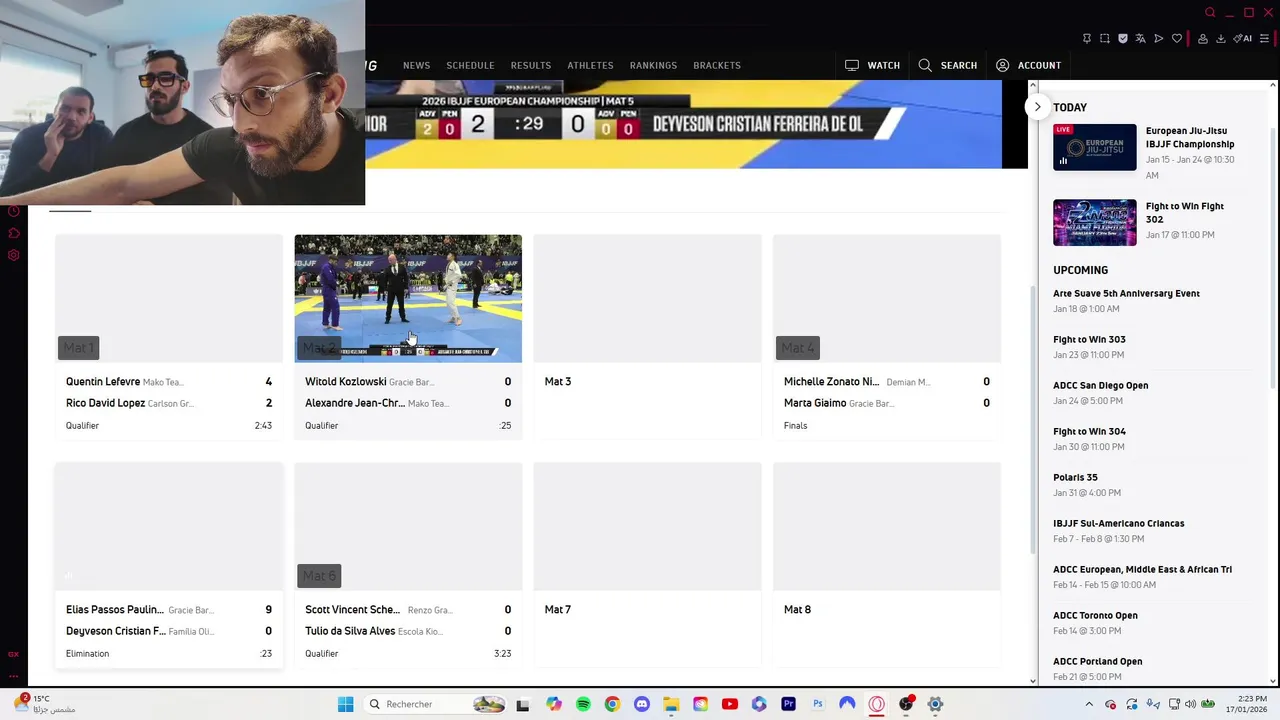Screen dimensions: 1280x720
Task: Open the ADCC Toronto Open event
Action: 1095,615
